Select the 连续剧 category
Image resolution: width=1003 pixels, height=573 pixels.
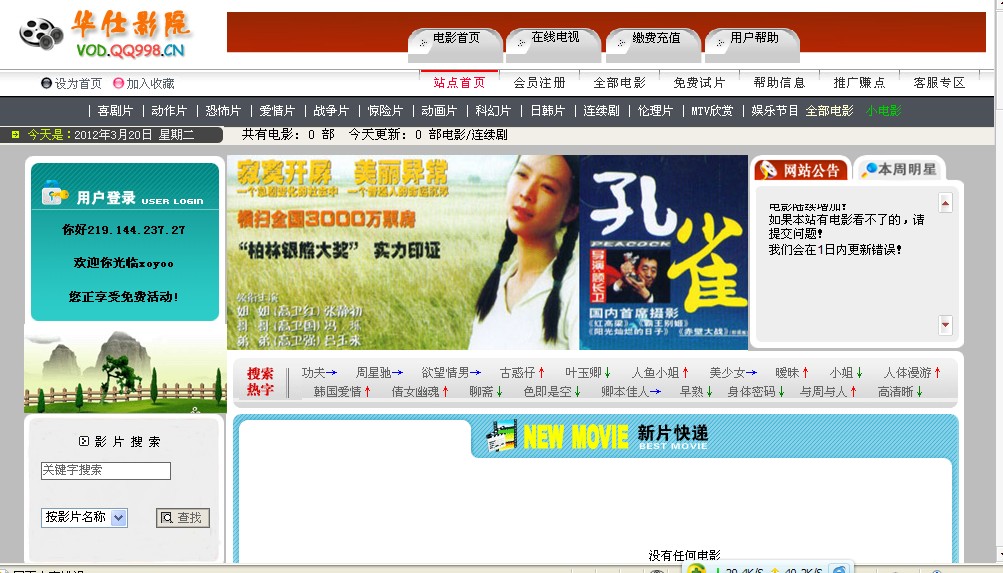pyautogui.click(x=601, y=111)
